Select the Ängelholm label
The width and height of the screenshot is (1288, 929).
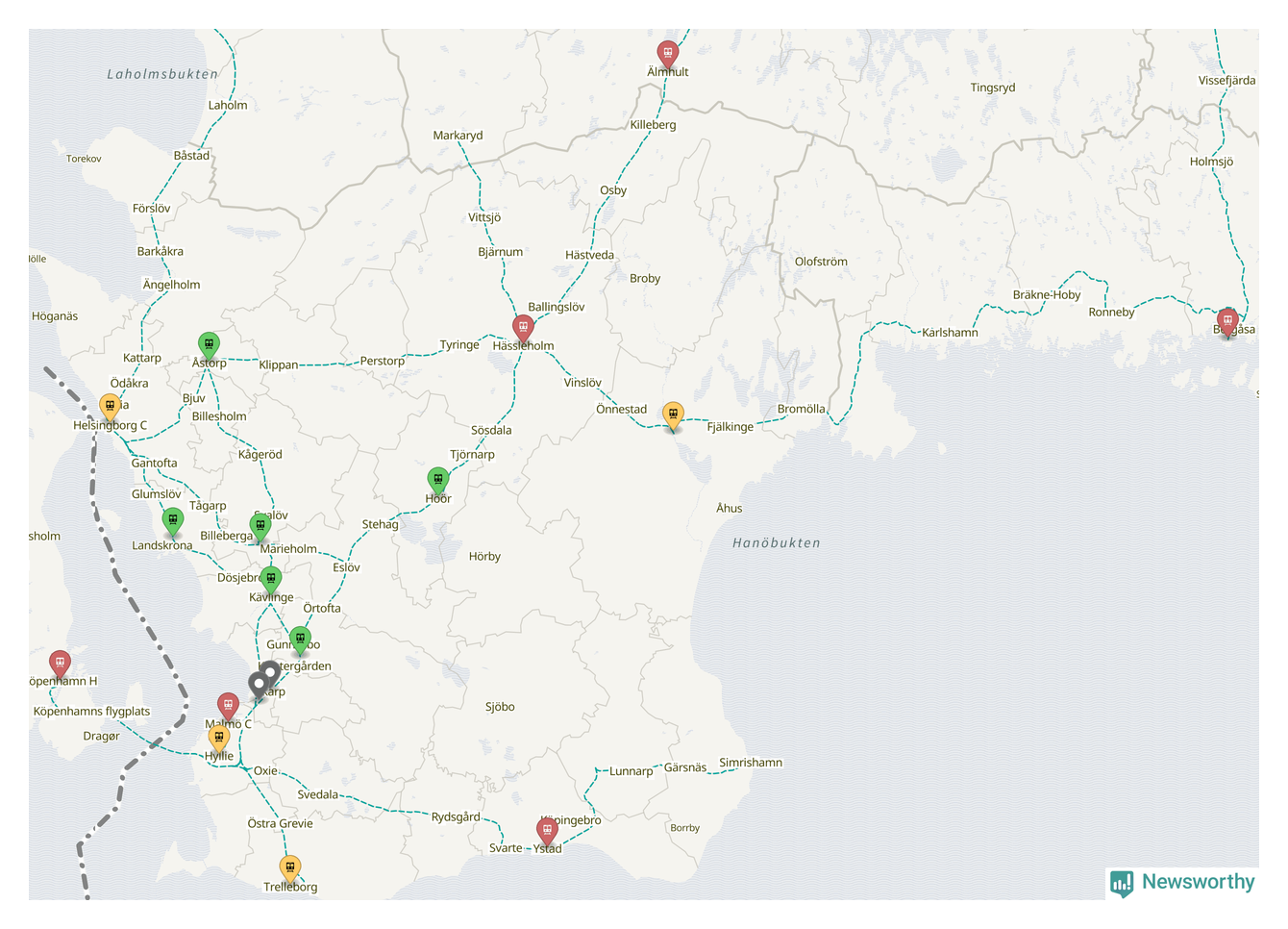point(171,285)
